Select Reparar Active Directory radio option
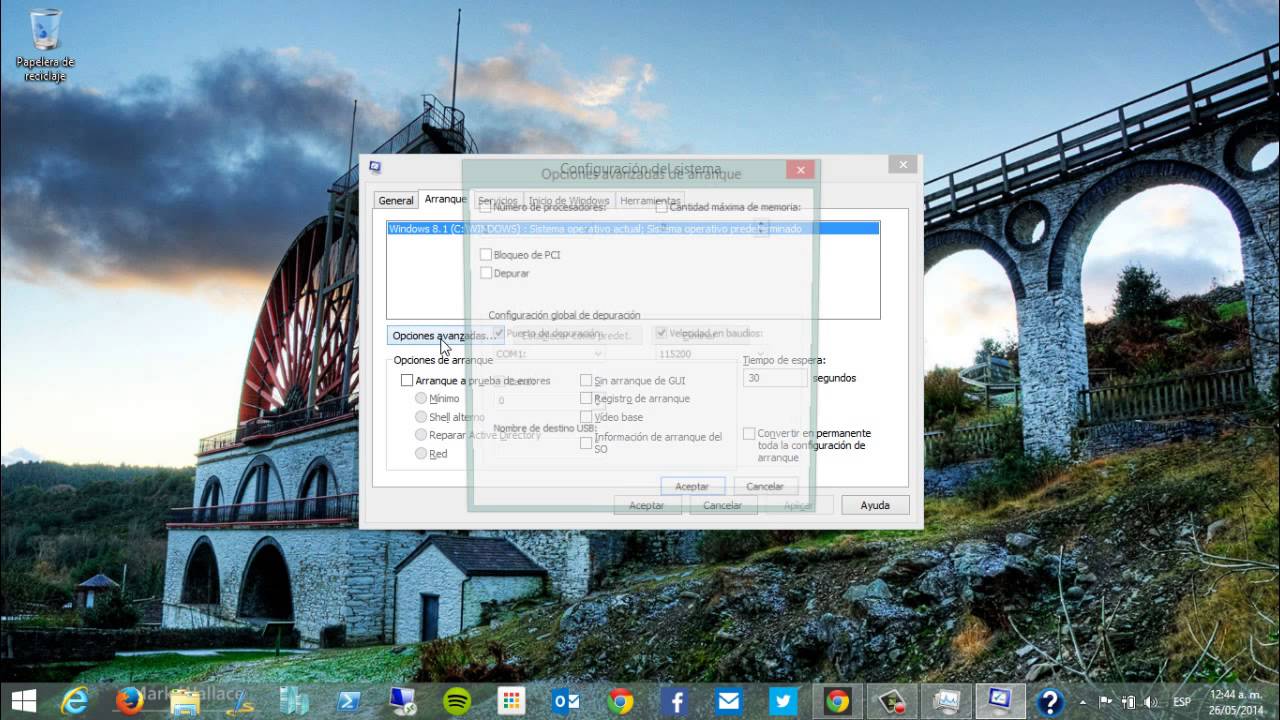Screen dimensions: 1280x720 [421, 435]
